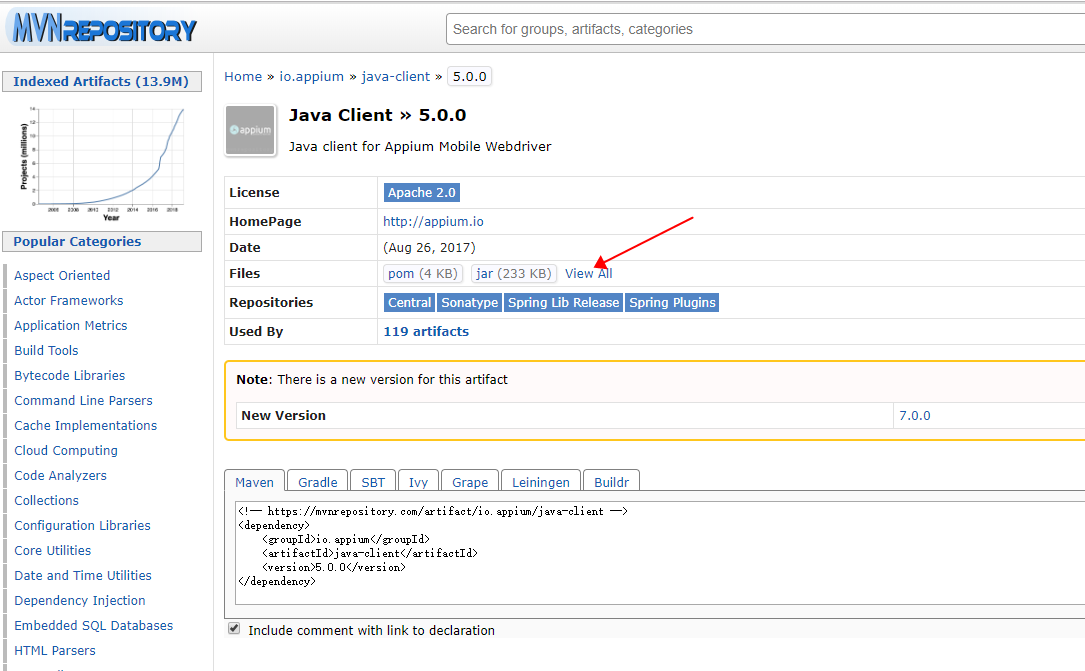1085x671 pixels.
Task: Open Cloud Computing category
Action: click(66, 450)
